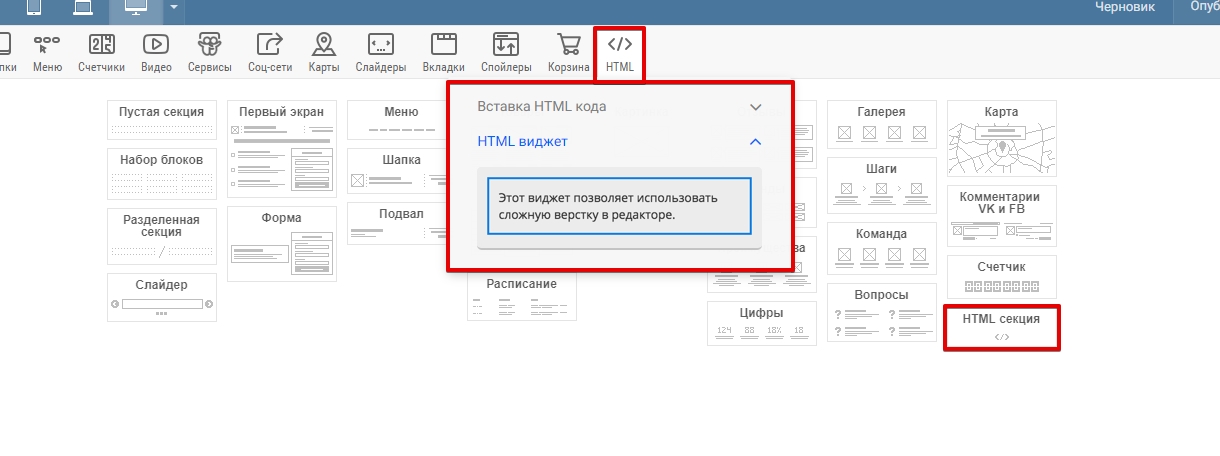Collapse the HTML виджет section
Viewport: 1220px width, 456px height.
(x=756, y=142)
